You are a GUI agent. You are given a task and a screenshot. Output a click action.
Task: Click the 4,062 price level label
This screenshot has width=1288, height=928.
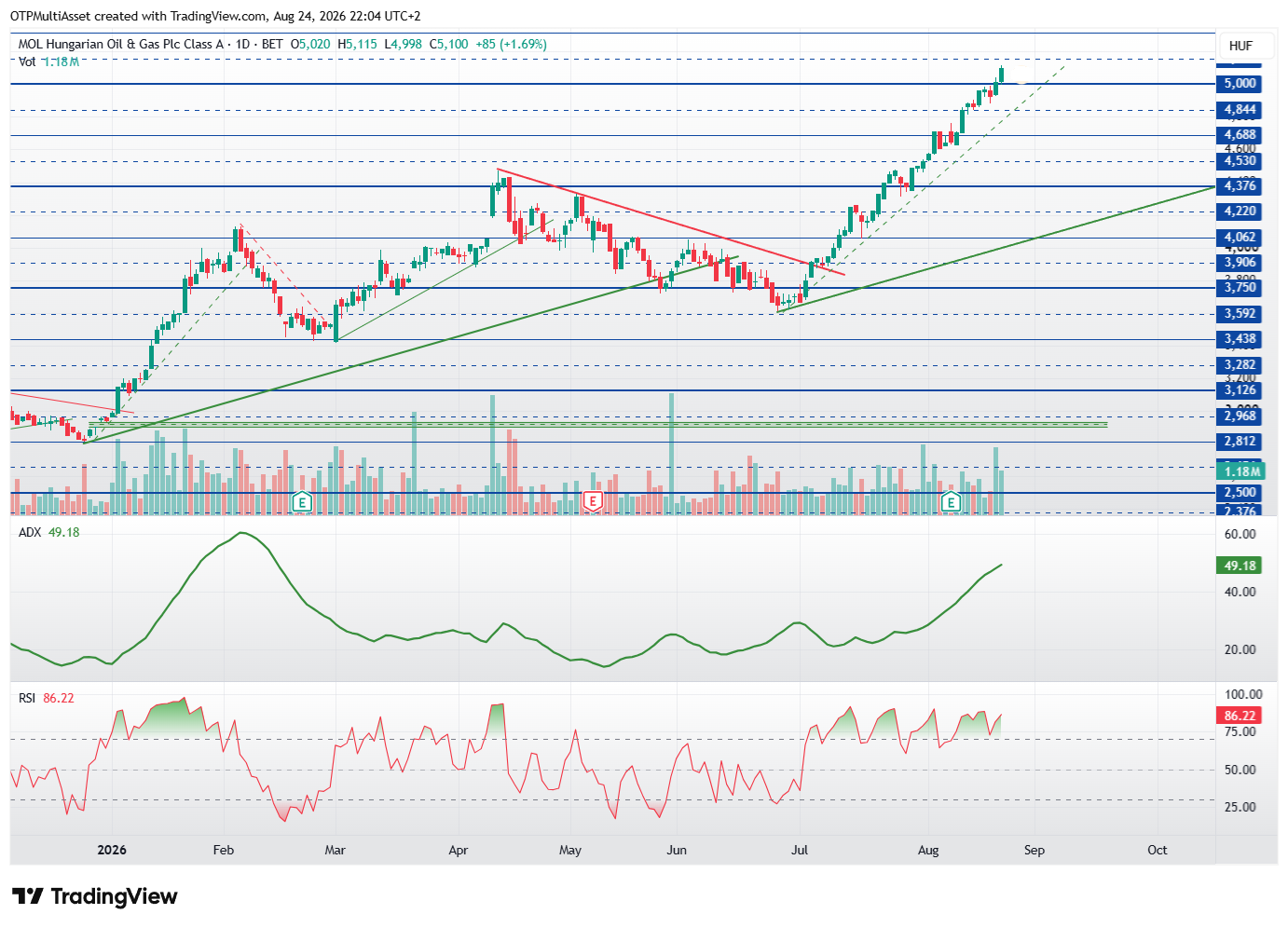tap(1240, 238)
